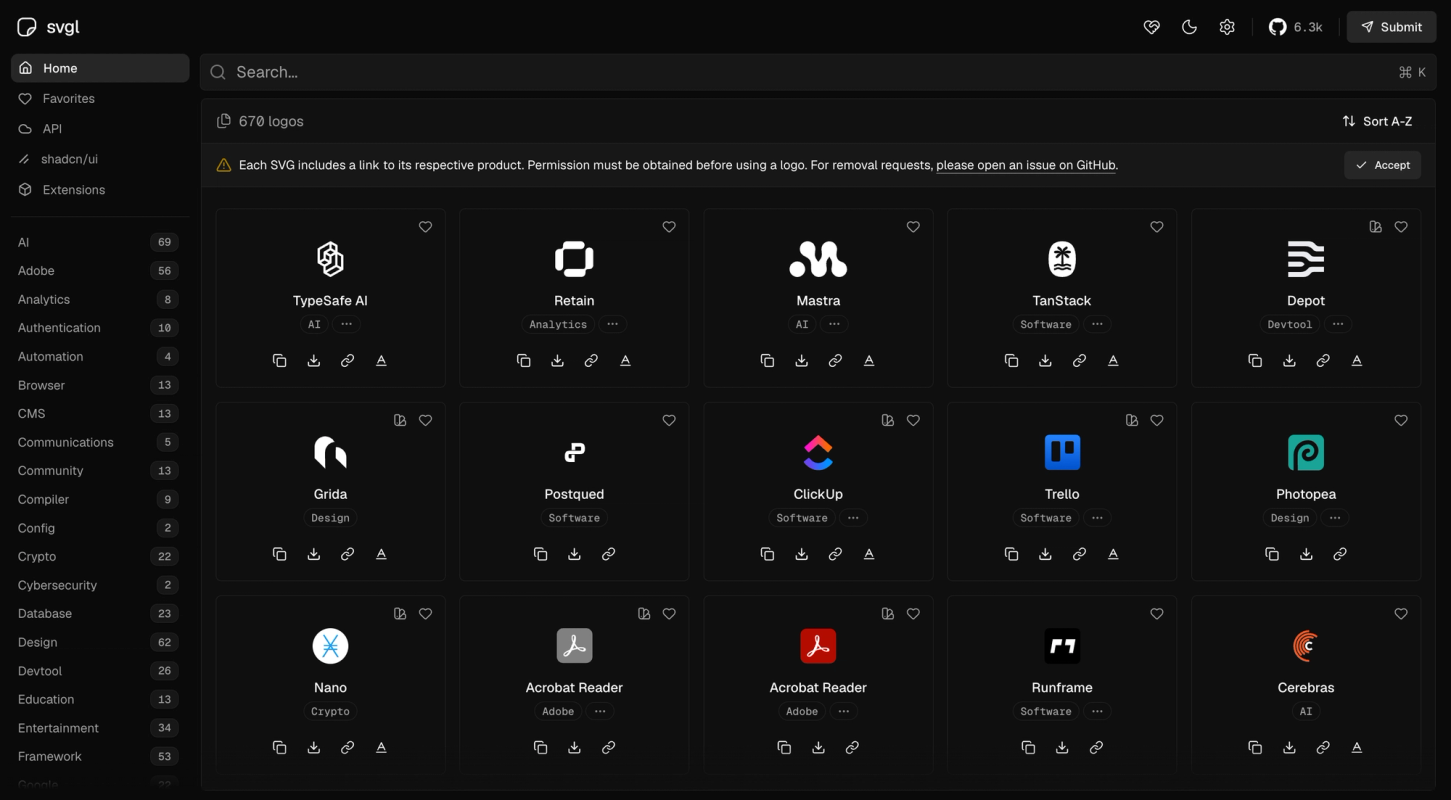The image size is (1451, 800).
Task: Expand more categories for TypeSafe AI
Action: point(346,324)
